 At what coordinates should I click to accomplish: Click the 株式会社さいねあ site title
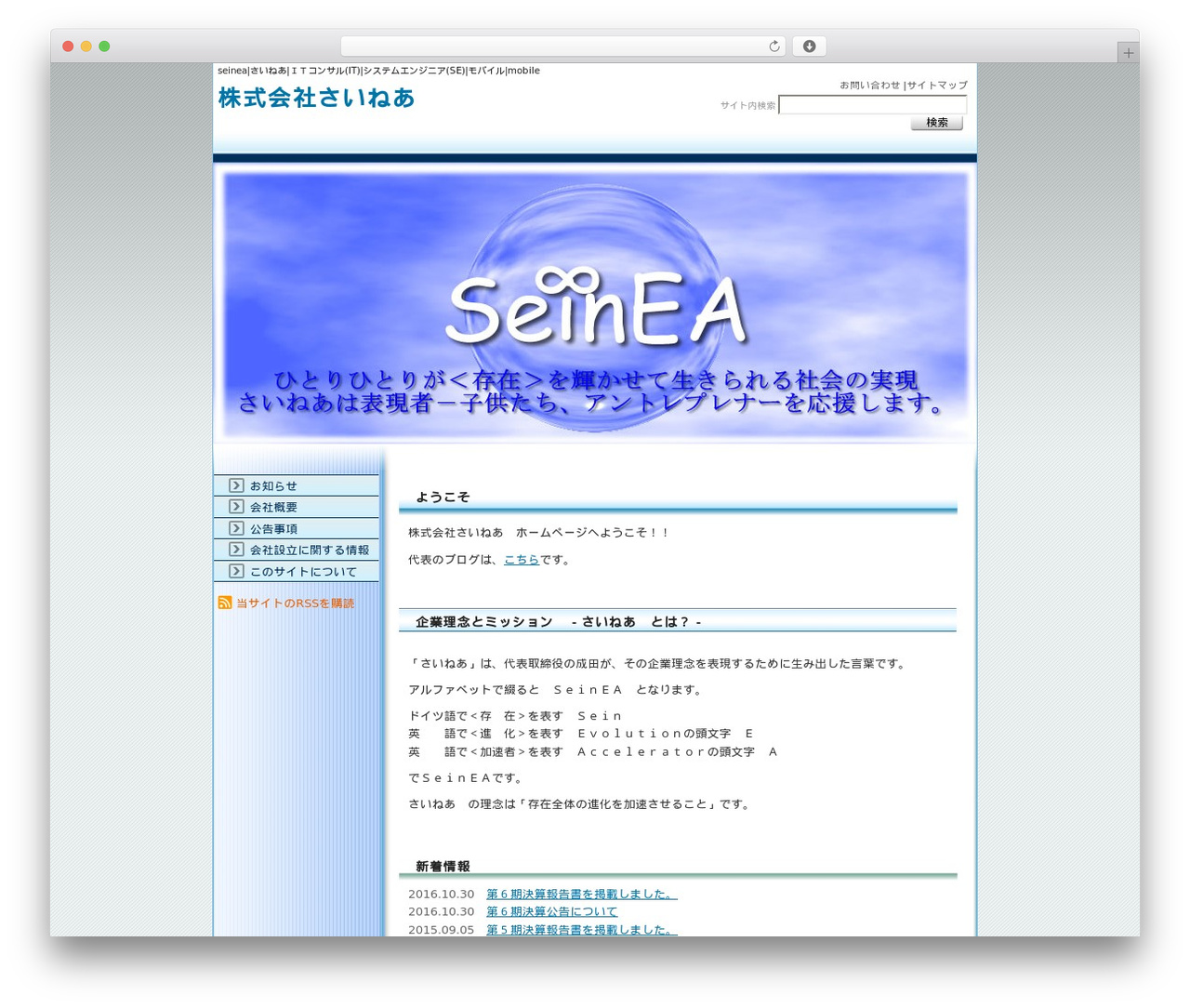tap(316, 98)
